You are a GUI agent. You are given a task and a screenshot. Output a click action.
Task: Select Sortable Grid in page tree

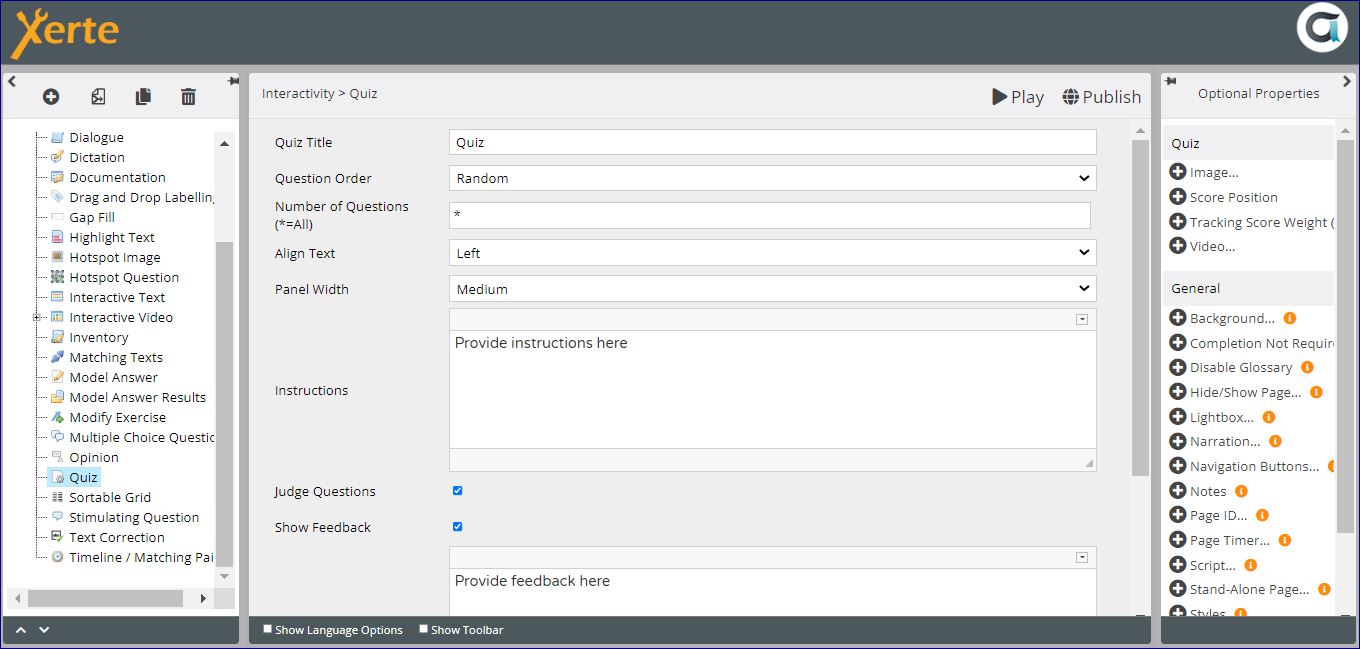[x=110, y=497]
